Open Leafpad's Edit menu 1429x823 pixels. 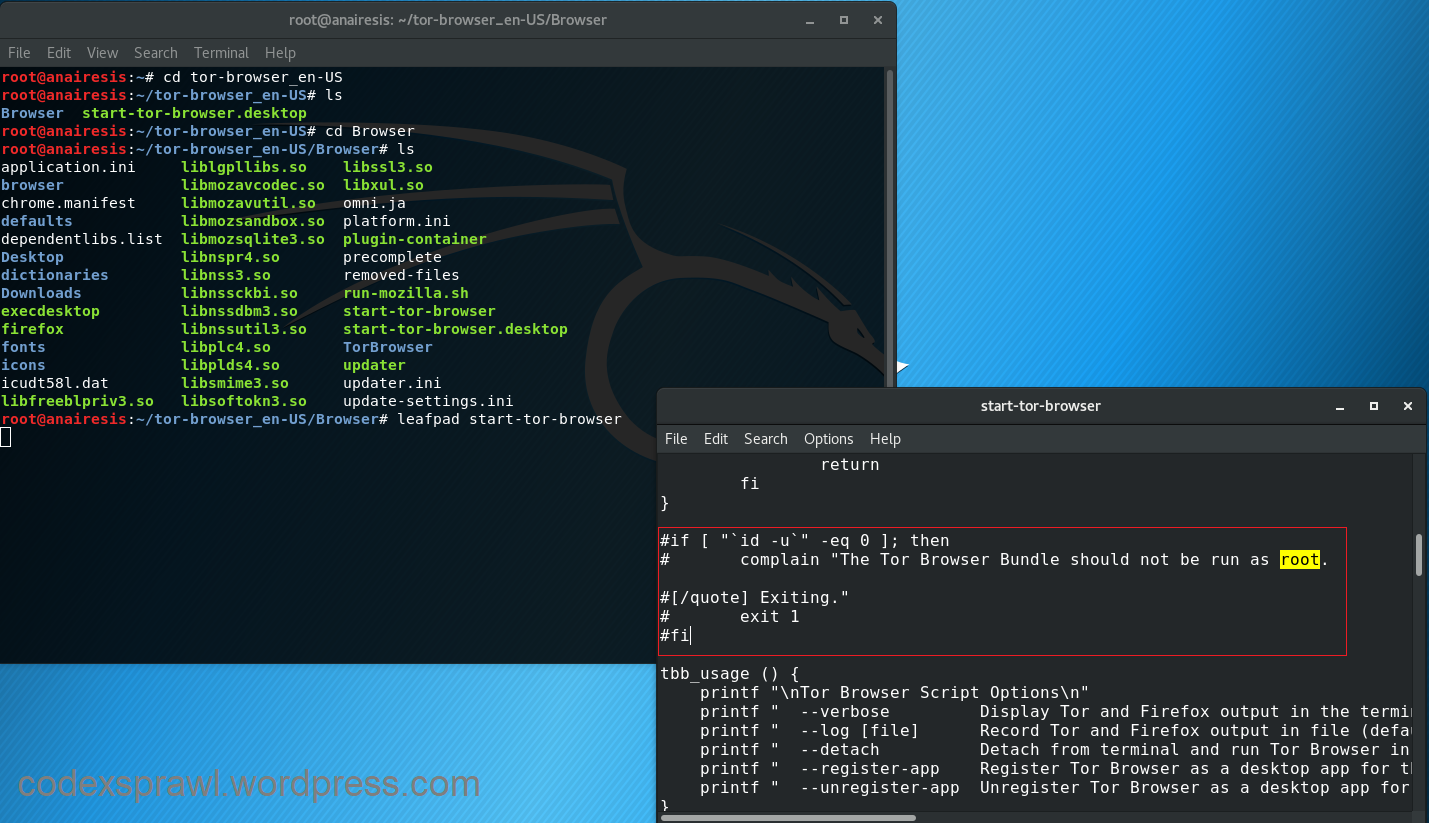coord(716,439)
